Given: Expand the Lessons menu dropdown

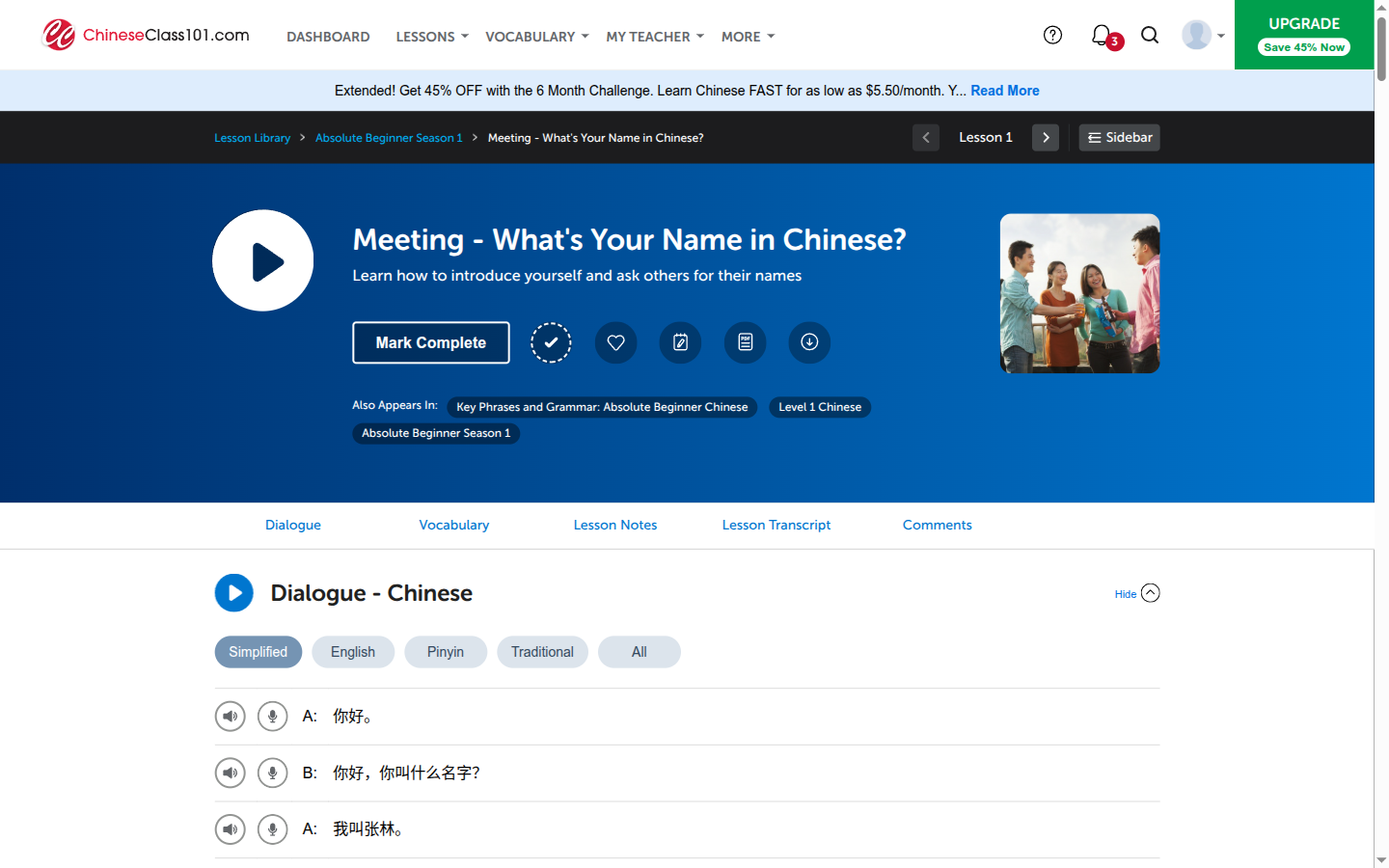Looking at the screenshot, I should (431, 37).
